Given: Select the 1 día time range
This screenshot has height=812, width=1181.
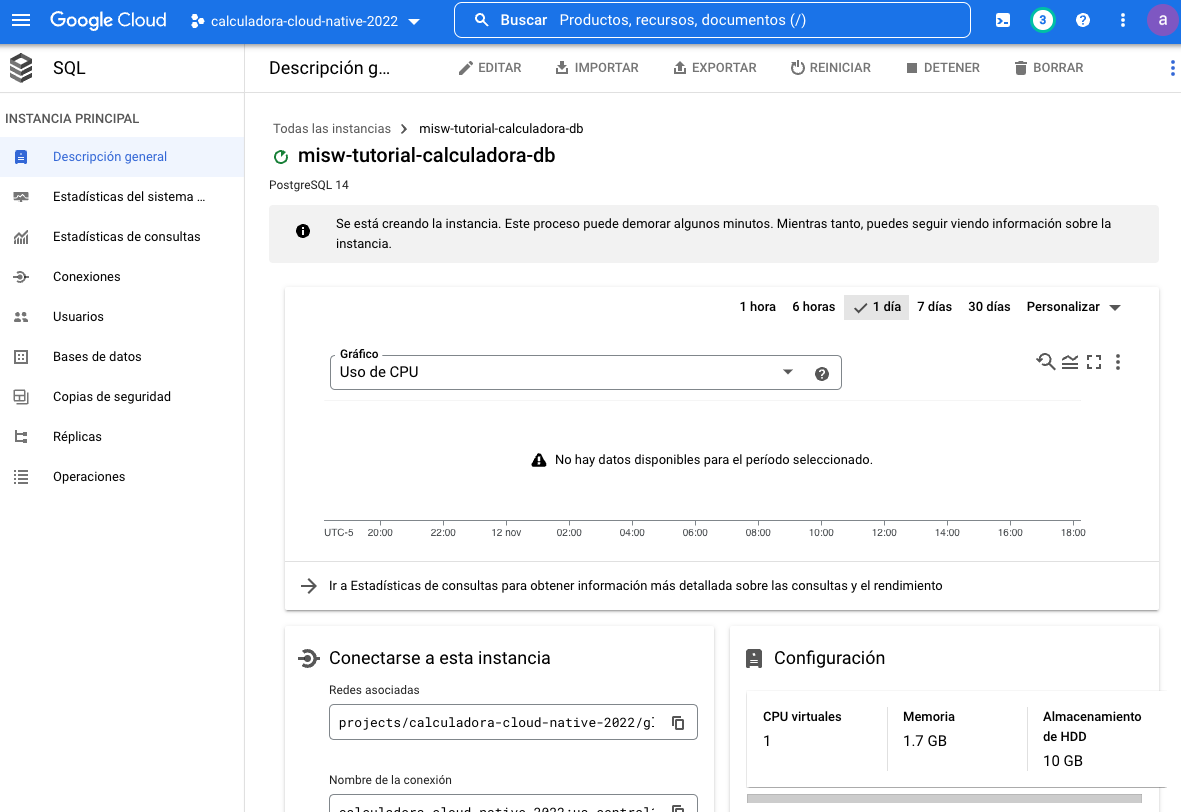Looking at the screenshot, I should (x=877, y=307).
